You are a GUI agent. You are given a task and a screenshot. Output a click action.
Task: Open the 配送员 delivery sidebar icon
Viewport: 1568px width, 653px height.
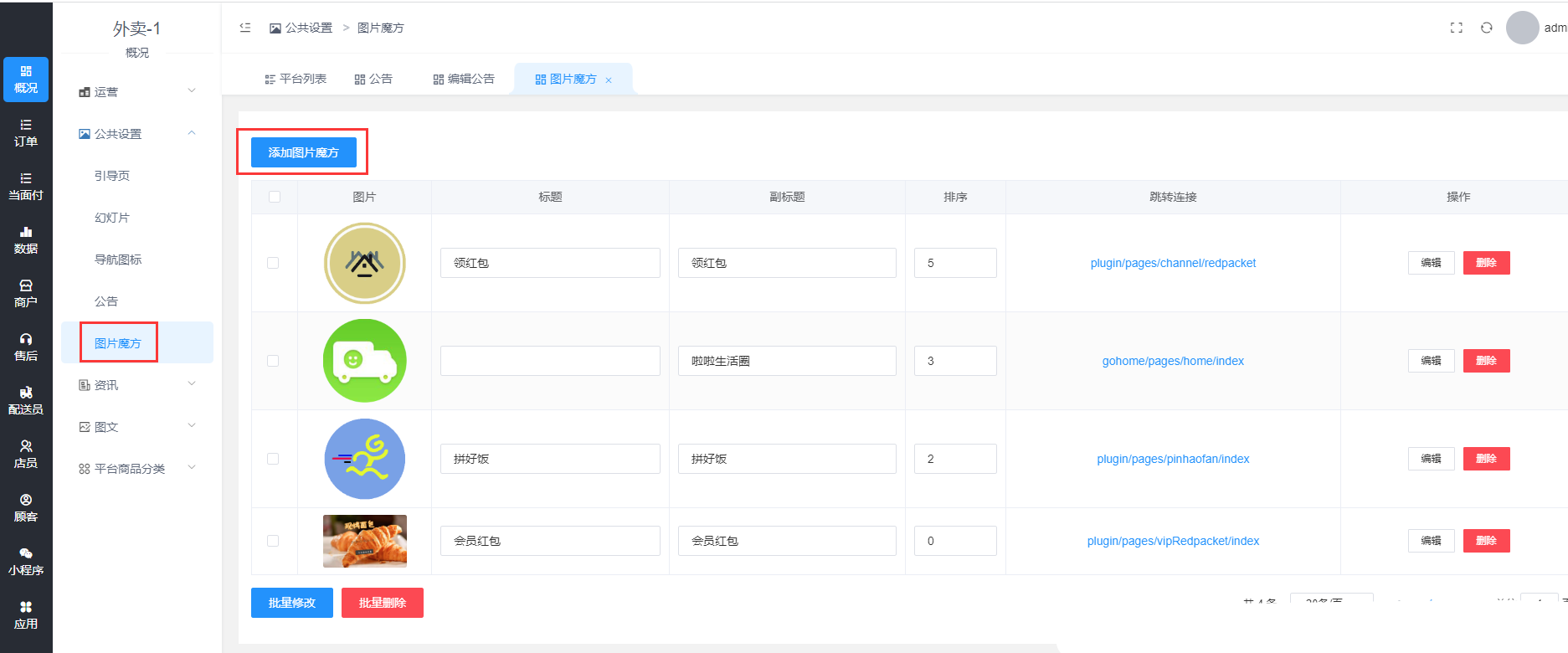coord(26,401)
